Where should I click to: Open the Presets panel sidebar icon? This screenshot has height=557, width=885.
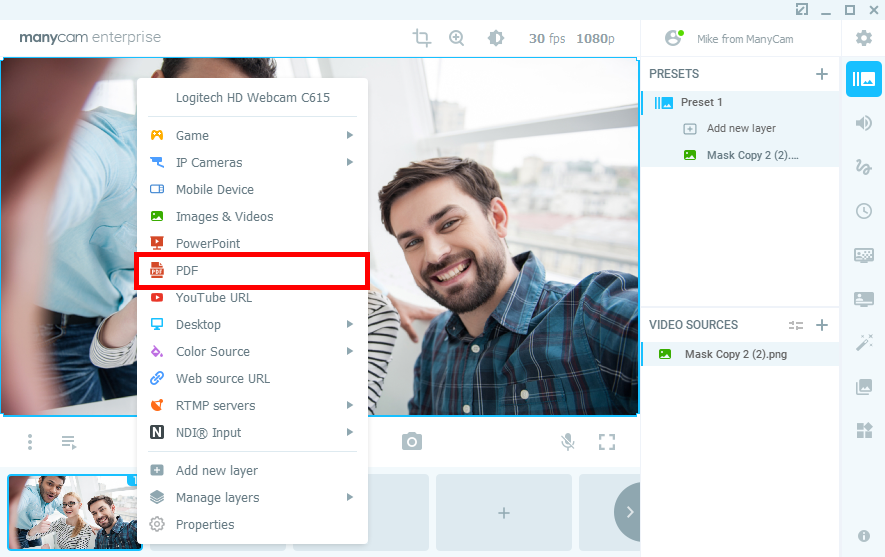point(864,79)
